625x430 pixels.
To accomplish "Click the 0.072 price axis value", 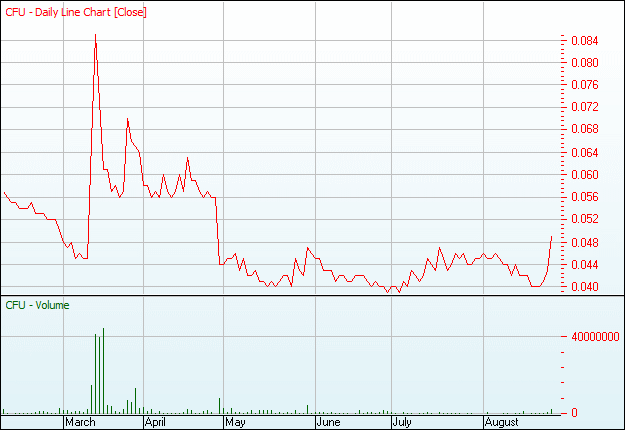I will (x=585, y=107).
